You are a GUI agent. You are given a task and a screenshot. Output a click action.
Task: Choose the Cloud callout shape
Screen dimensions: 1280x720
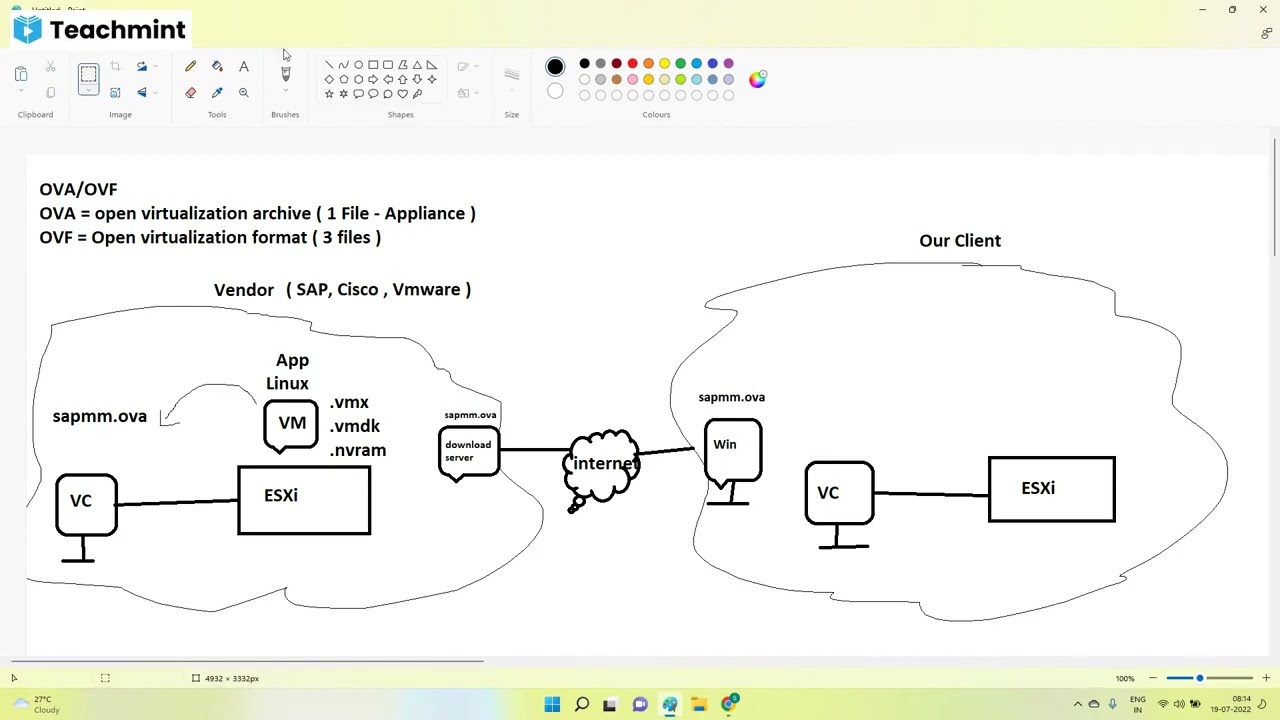point(388,94)
